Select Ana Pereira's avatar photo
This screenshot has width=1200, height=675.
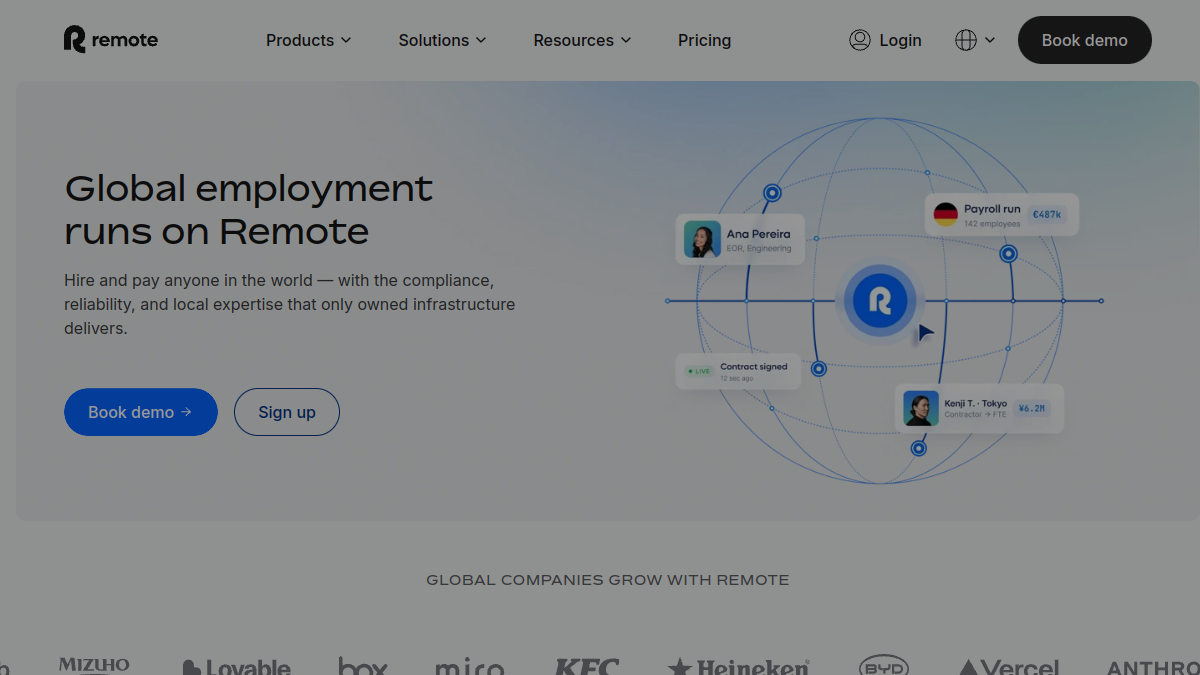click(x=702, y=240)
